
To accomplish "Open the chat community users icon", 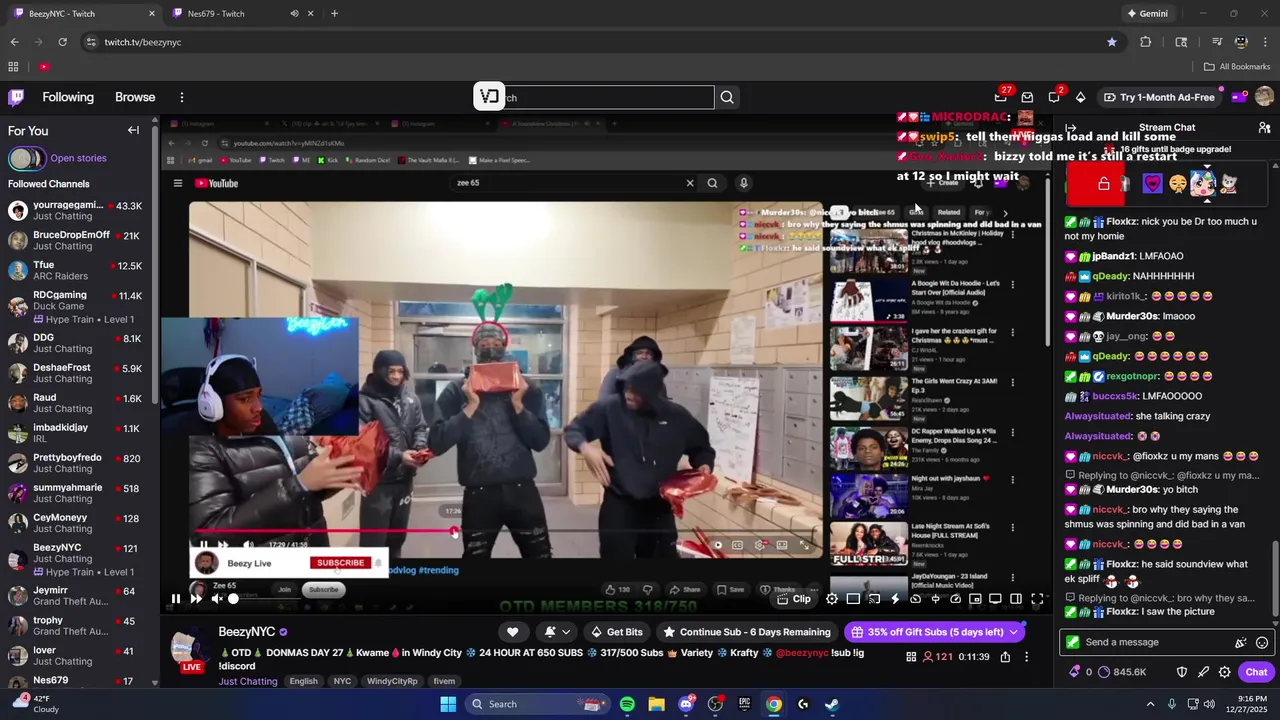I will (x=1264, y=128).
